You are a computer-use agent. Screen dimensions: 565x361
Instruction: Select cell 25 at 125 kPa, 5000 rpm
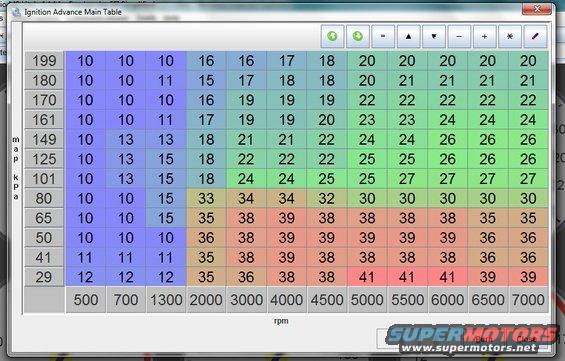tap(367, 159)
